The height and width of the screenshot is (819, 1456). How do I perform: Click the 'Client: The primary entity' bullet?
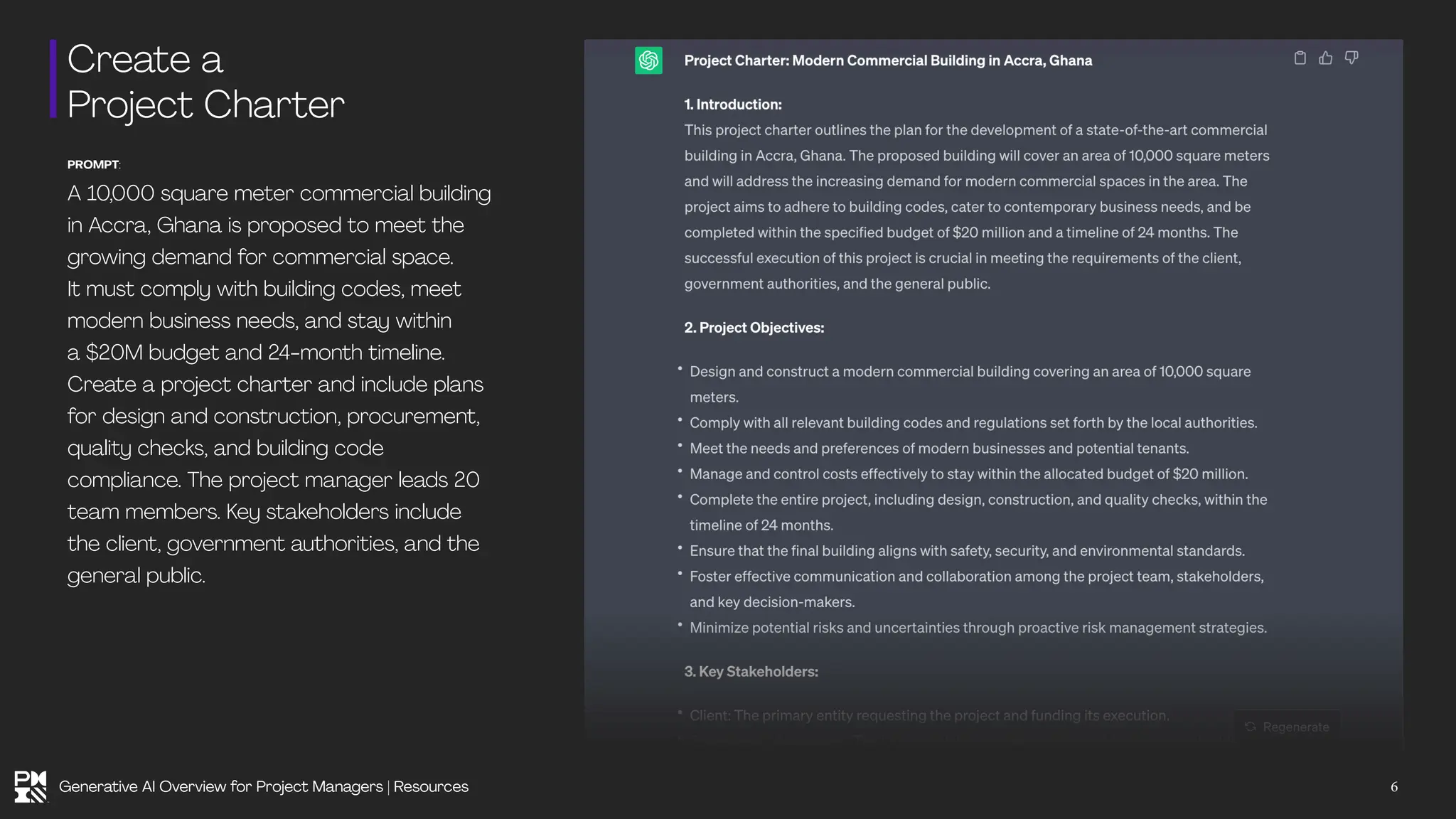pyautogui.click(x=929, y=715)
